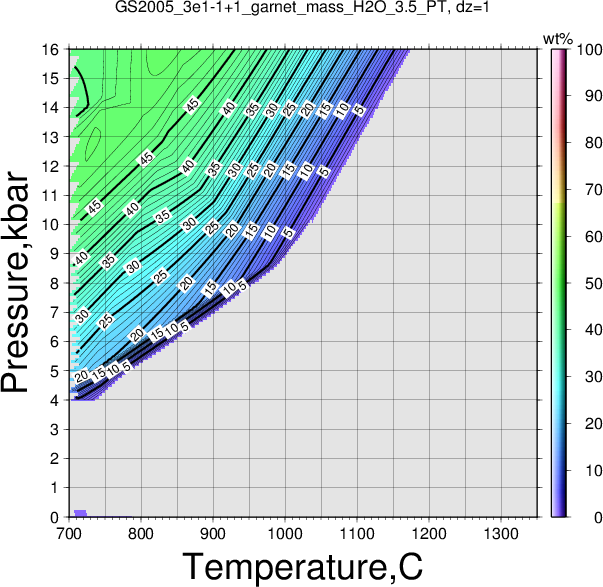Pick the 100 label on the colorbar
Screen dimensions: 603x587
[x=590, y=50]
